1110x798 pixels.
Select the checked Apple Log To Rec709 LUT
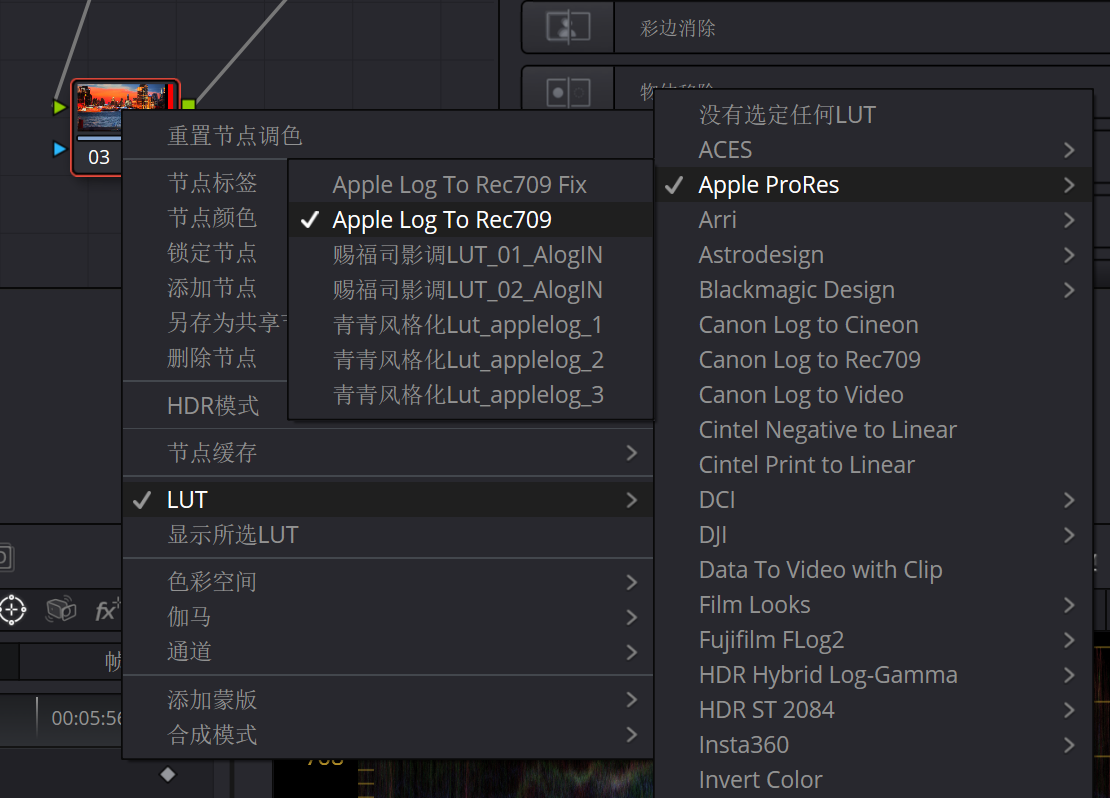click(442, 220)
